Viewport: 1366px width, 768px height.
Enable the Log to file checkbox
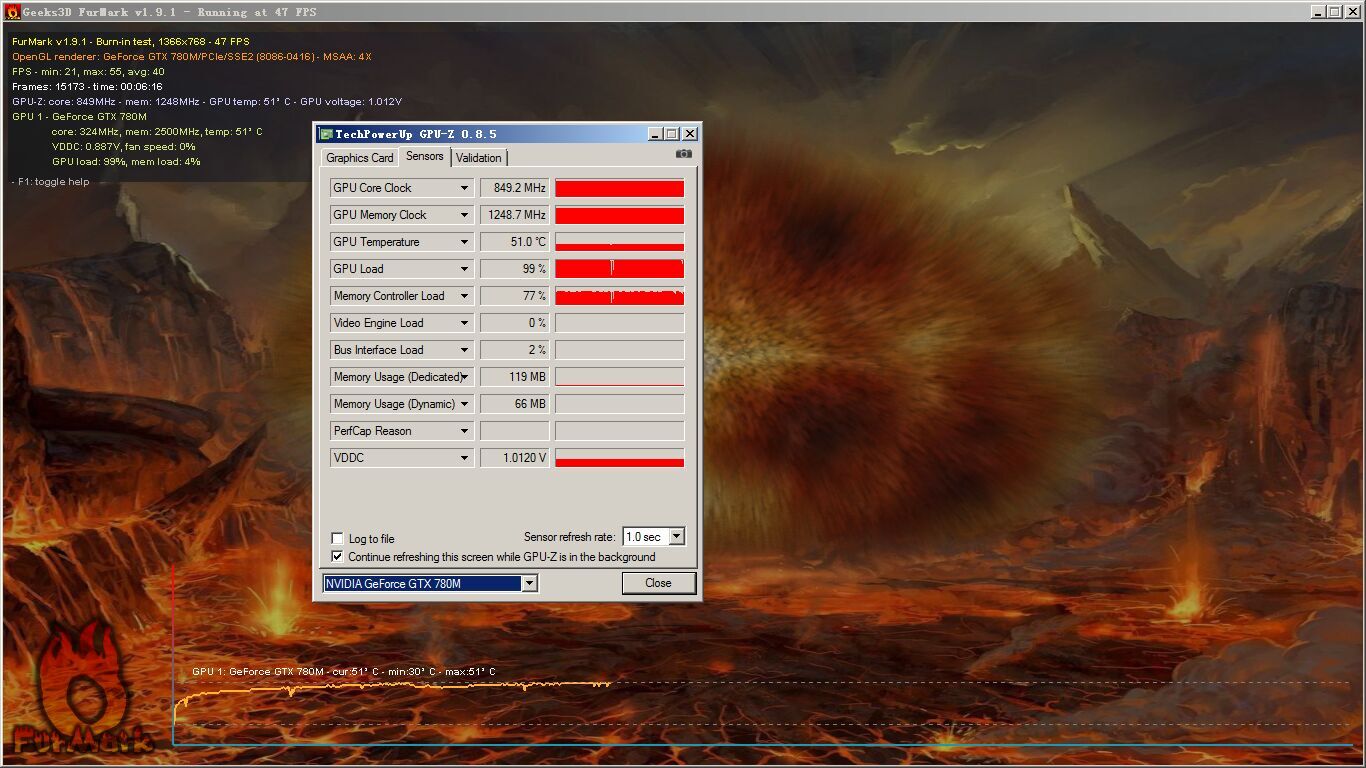338,539
